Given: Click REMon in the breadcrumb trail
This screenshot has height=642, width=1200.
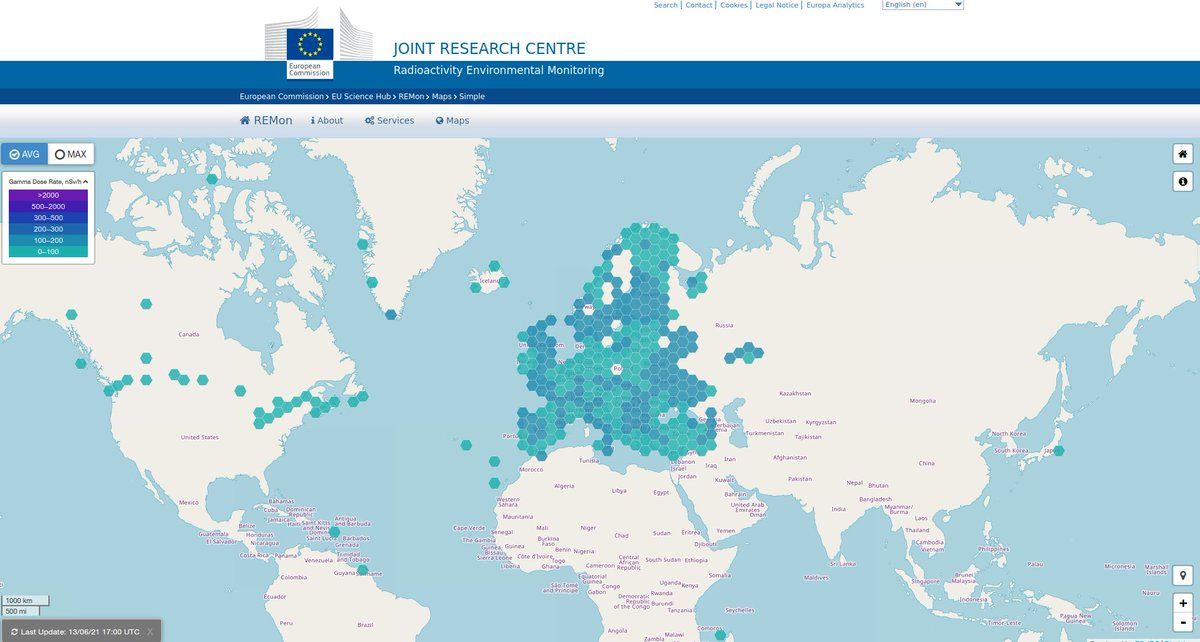Looking at the screenshot, I should coord(411,96).
